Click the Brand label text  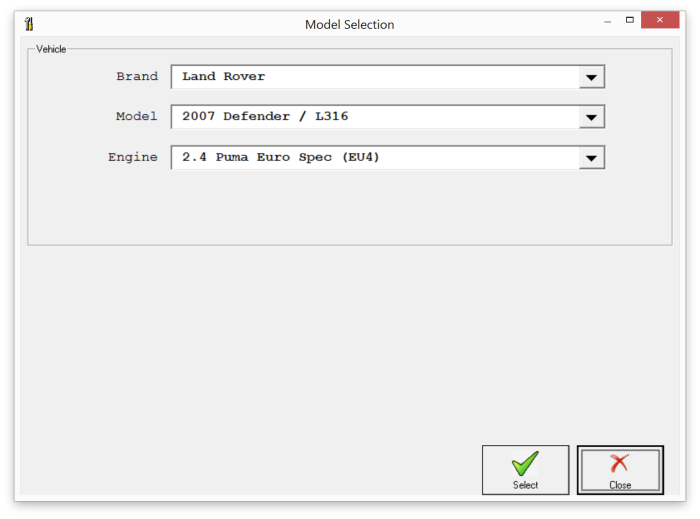click(137, 76)
